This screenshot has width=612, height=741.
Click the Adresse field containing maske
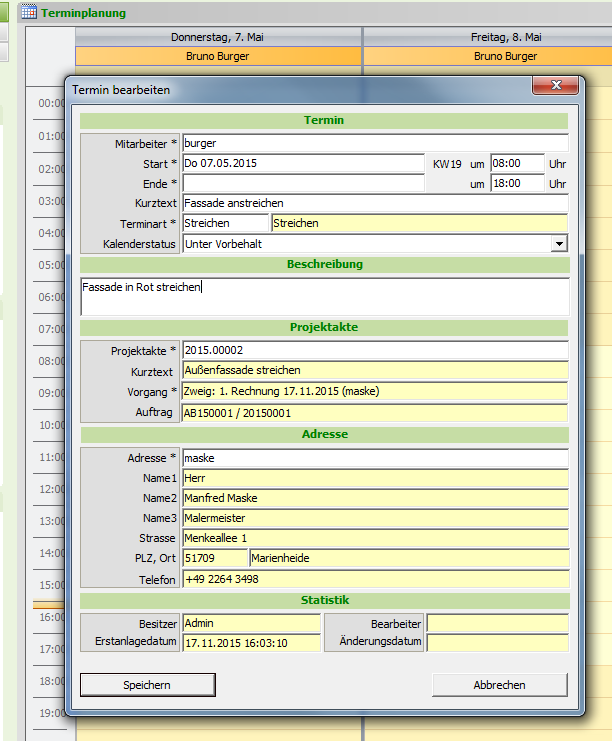click(375, 458)
